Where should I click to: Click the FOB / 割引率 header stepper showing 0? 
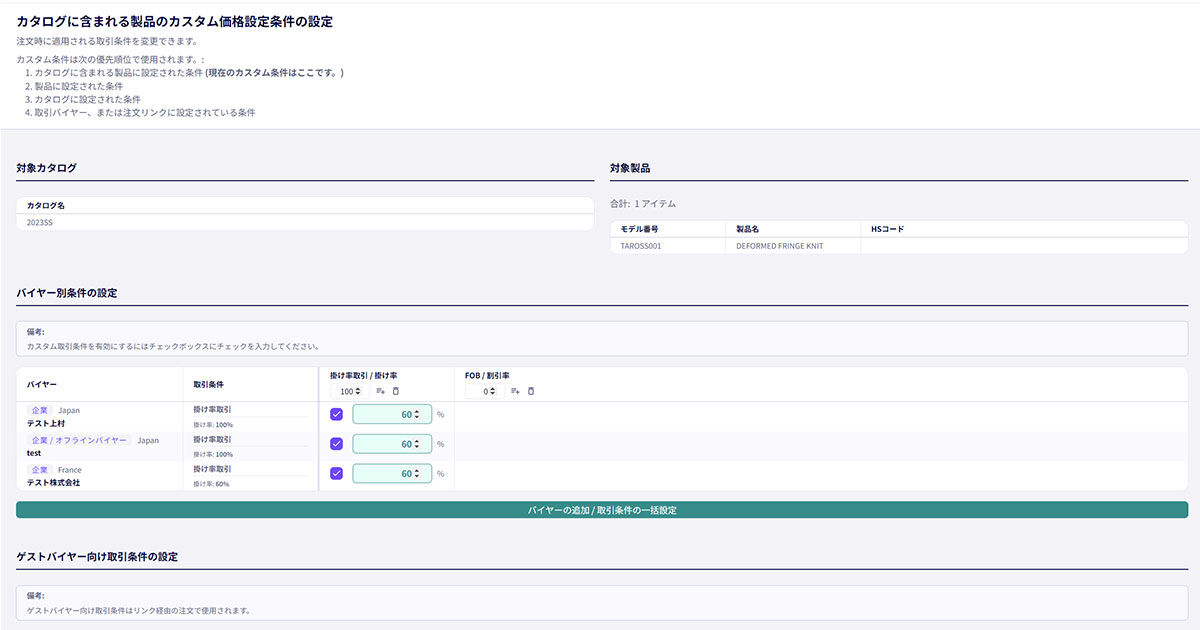[485, 391]
